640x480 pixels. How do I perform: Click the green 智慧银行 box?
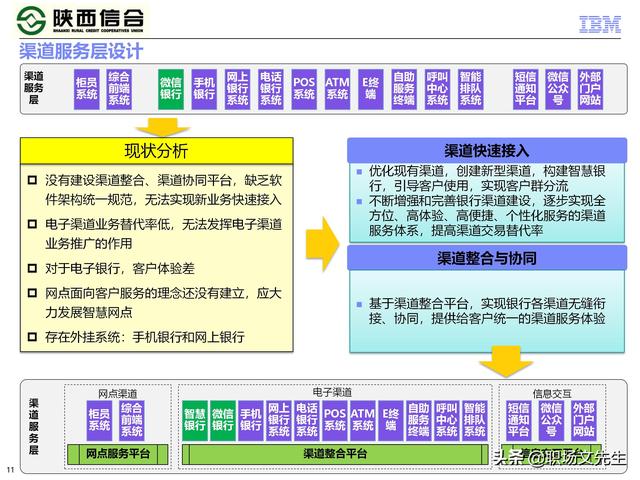click(x=195, y=420)
